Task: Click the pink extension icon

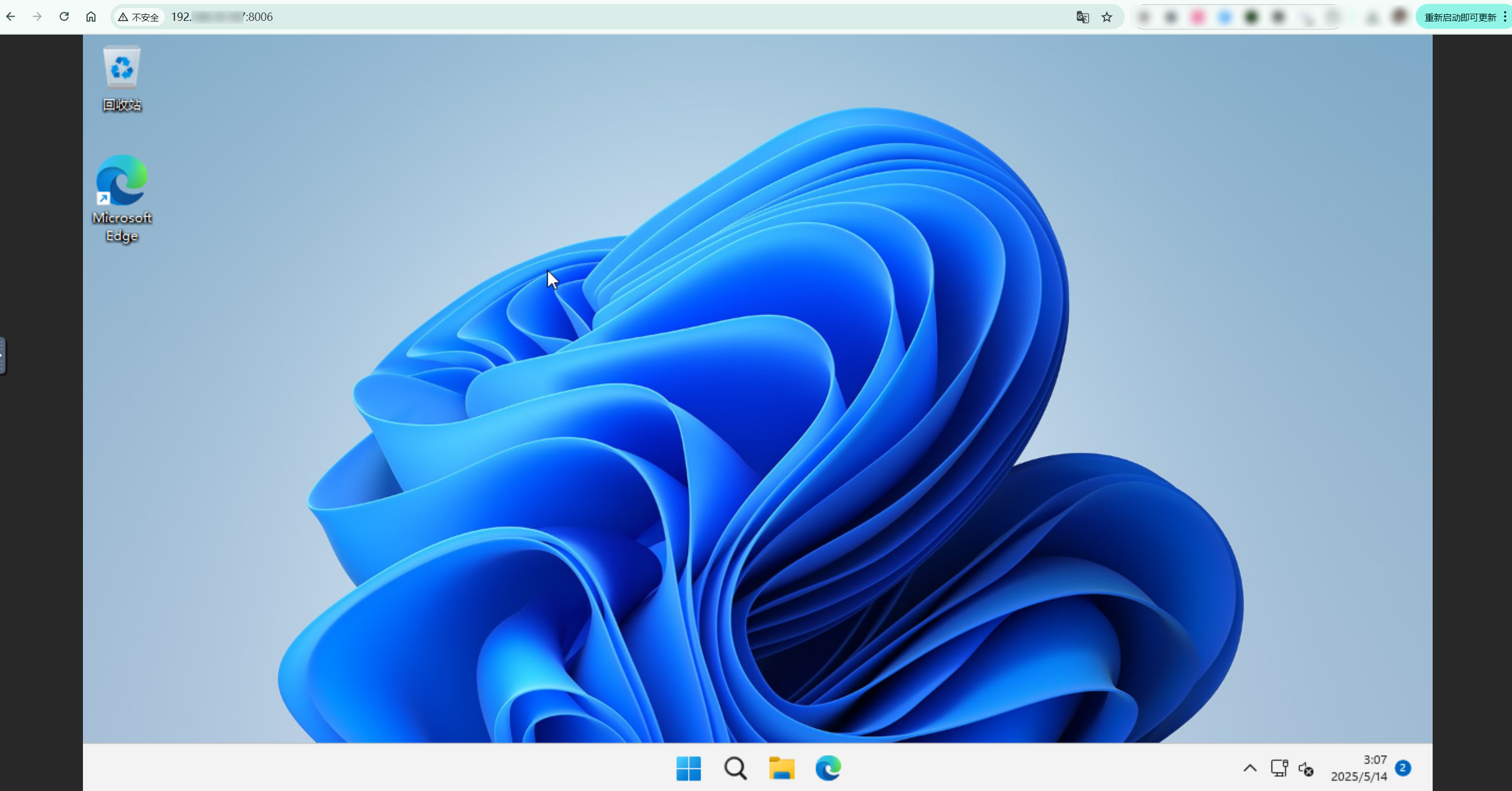Action: click(x=1198, y=17)
